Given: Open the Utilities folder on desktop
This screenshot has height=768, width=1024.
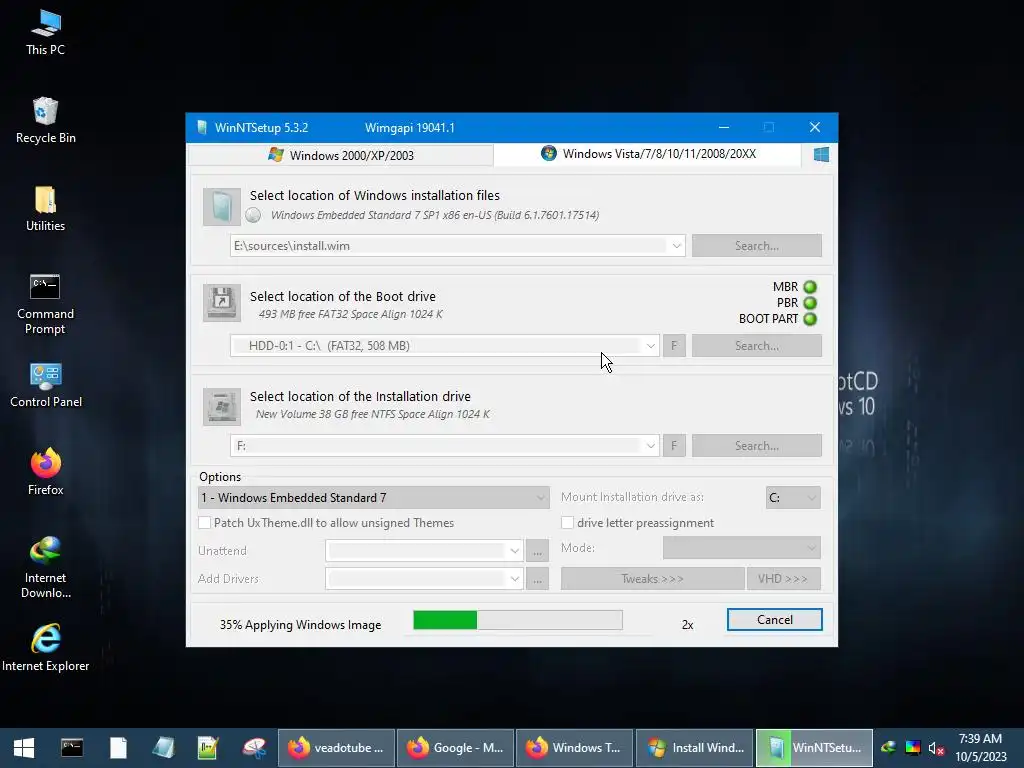Looking at the screenshot, I should coord(45,208).
